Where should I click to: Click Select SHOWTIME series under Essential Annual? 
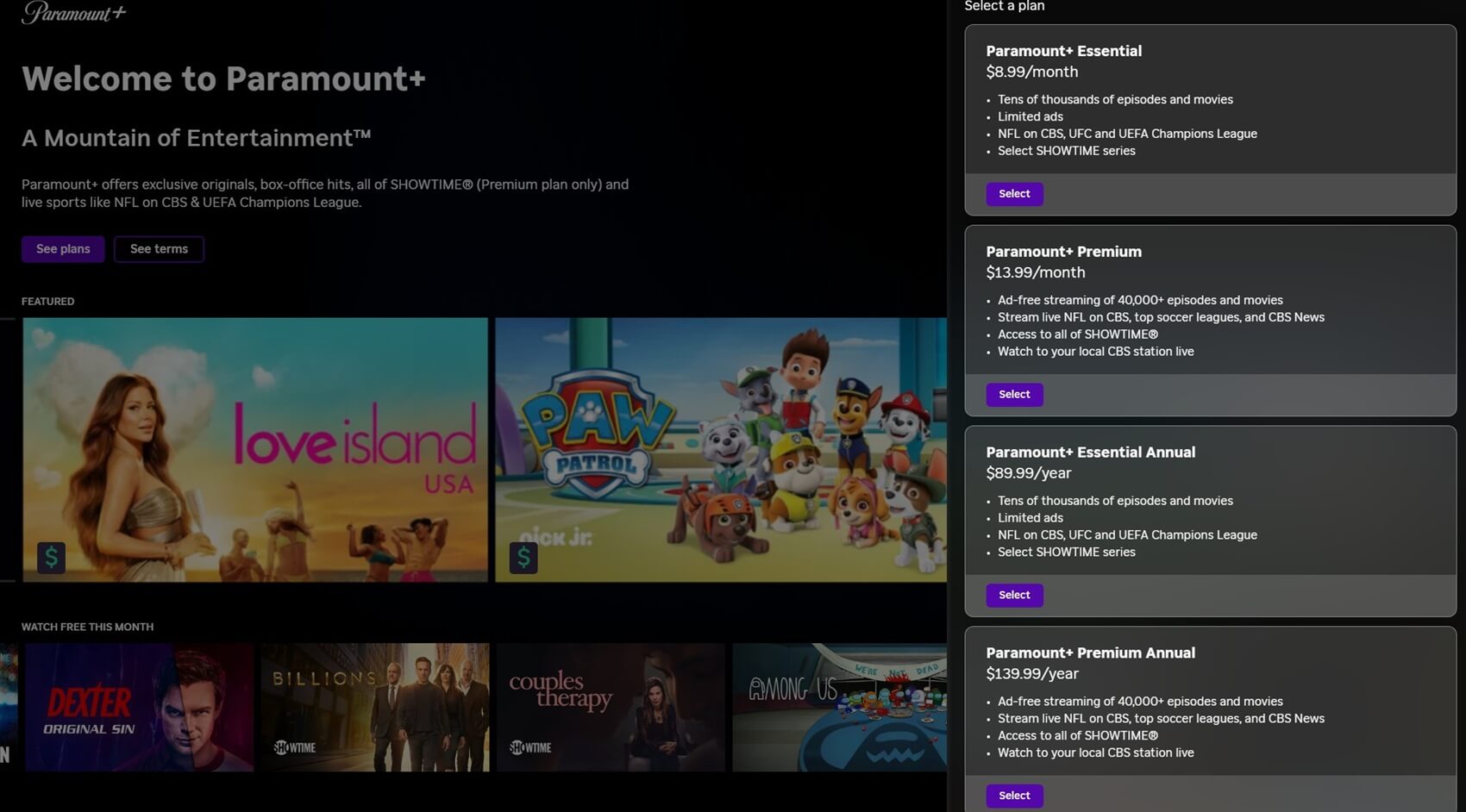click(x=1067, y=553)
